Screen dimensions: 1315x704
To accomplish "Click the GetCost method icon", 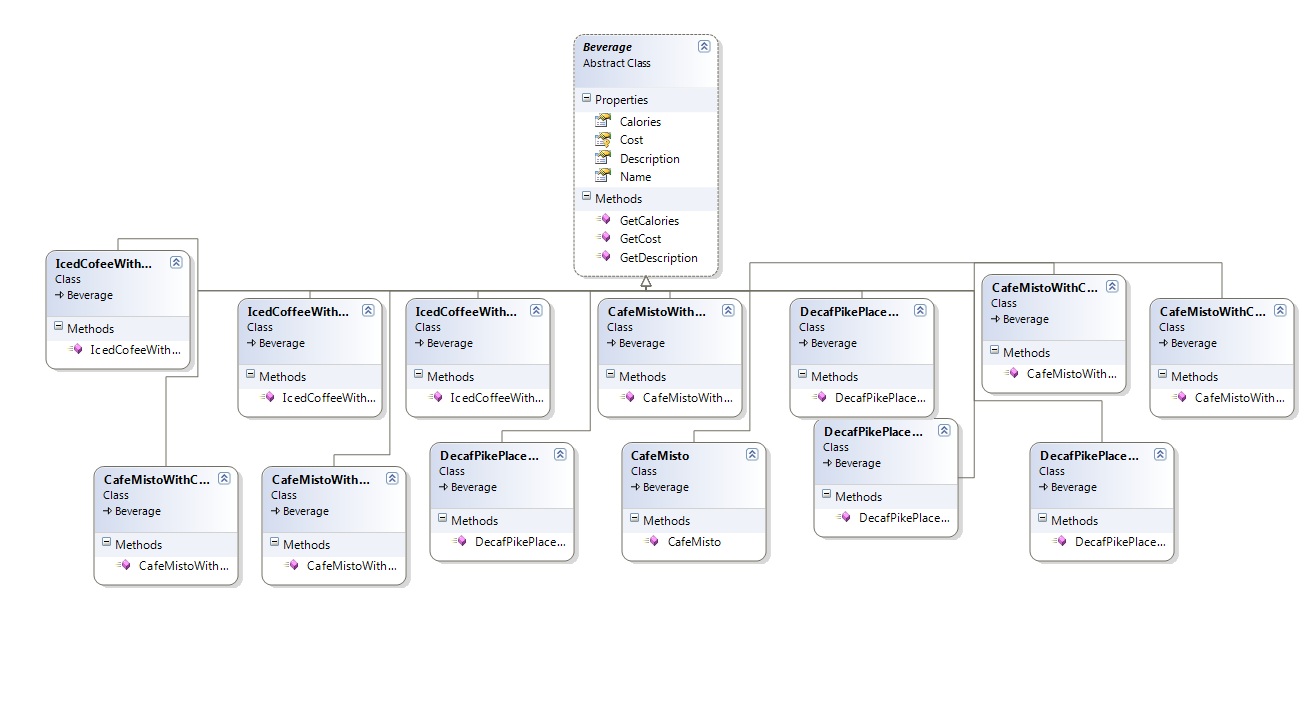I will (x=603, y=238).
